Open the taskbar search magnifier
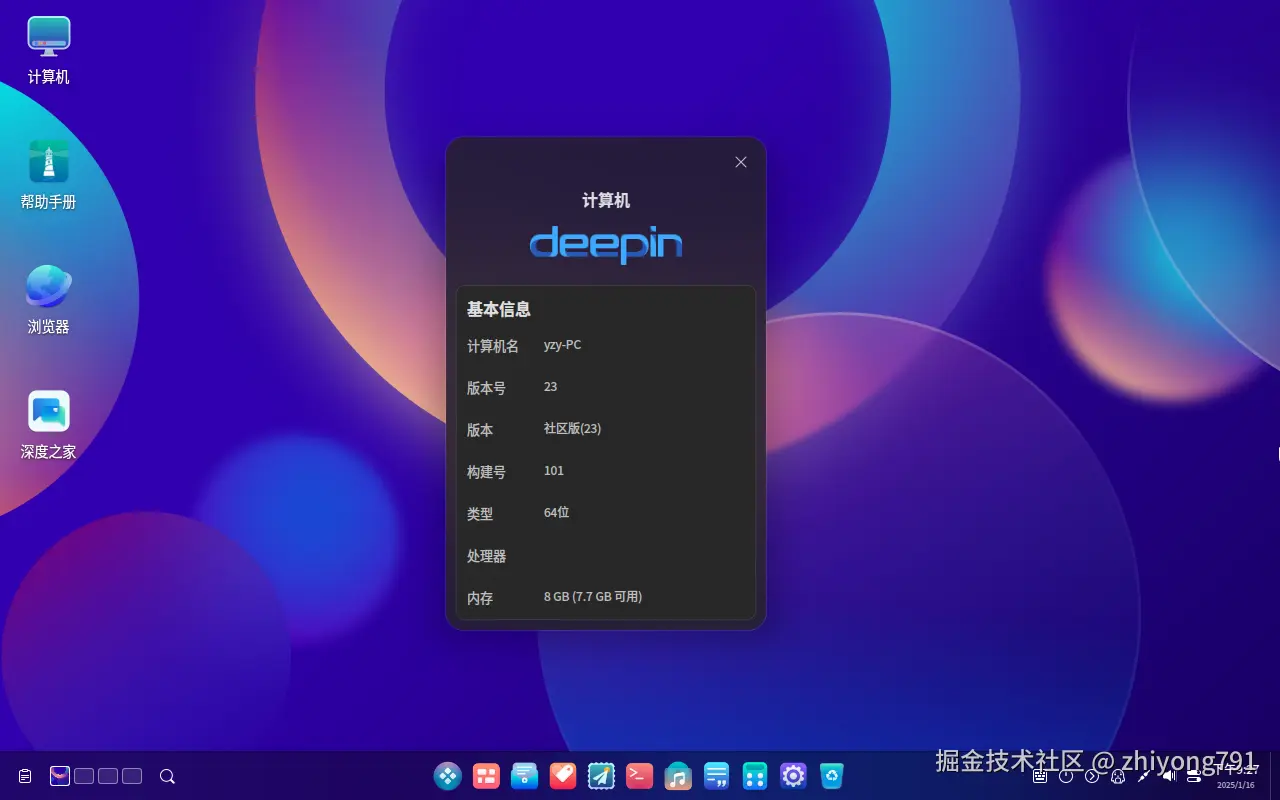 167,776
